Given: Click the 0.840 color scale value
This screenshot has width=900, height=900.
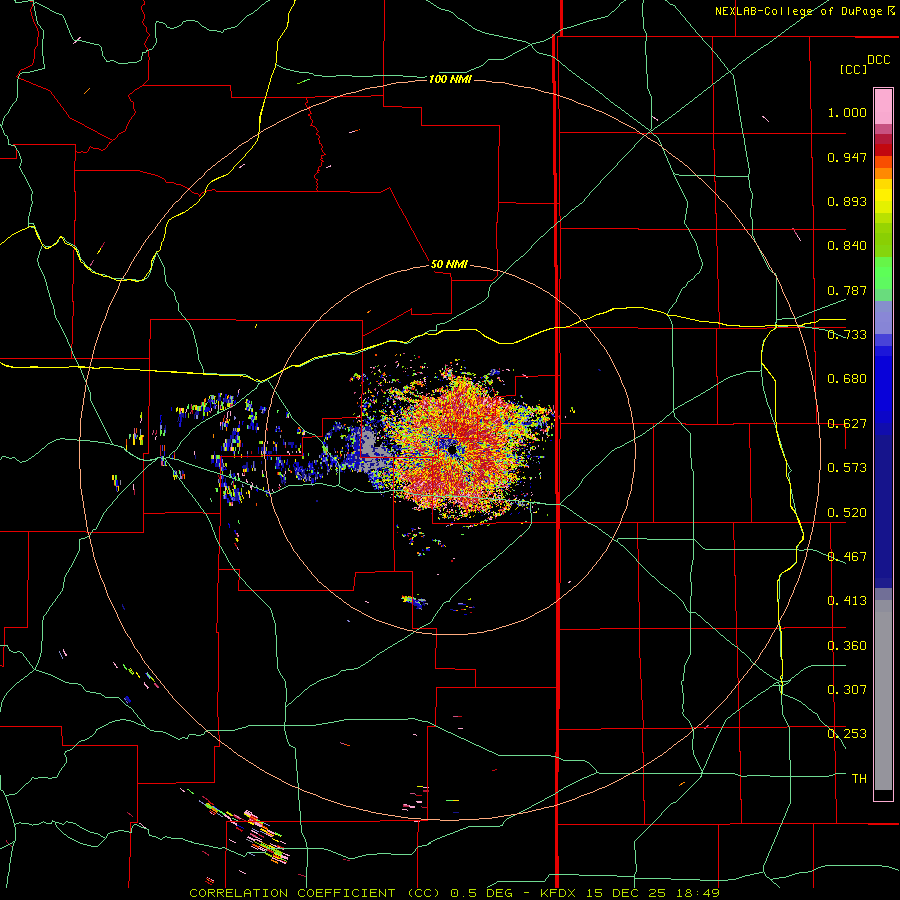Looking at the screenshot, I should (x=847, y=246).
